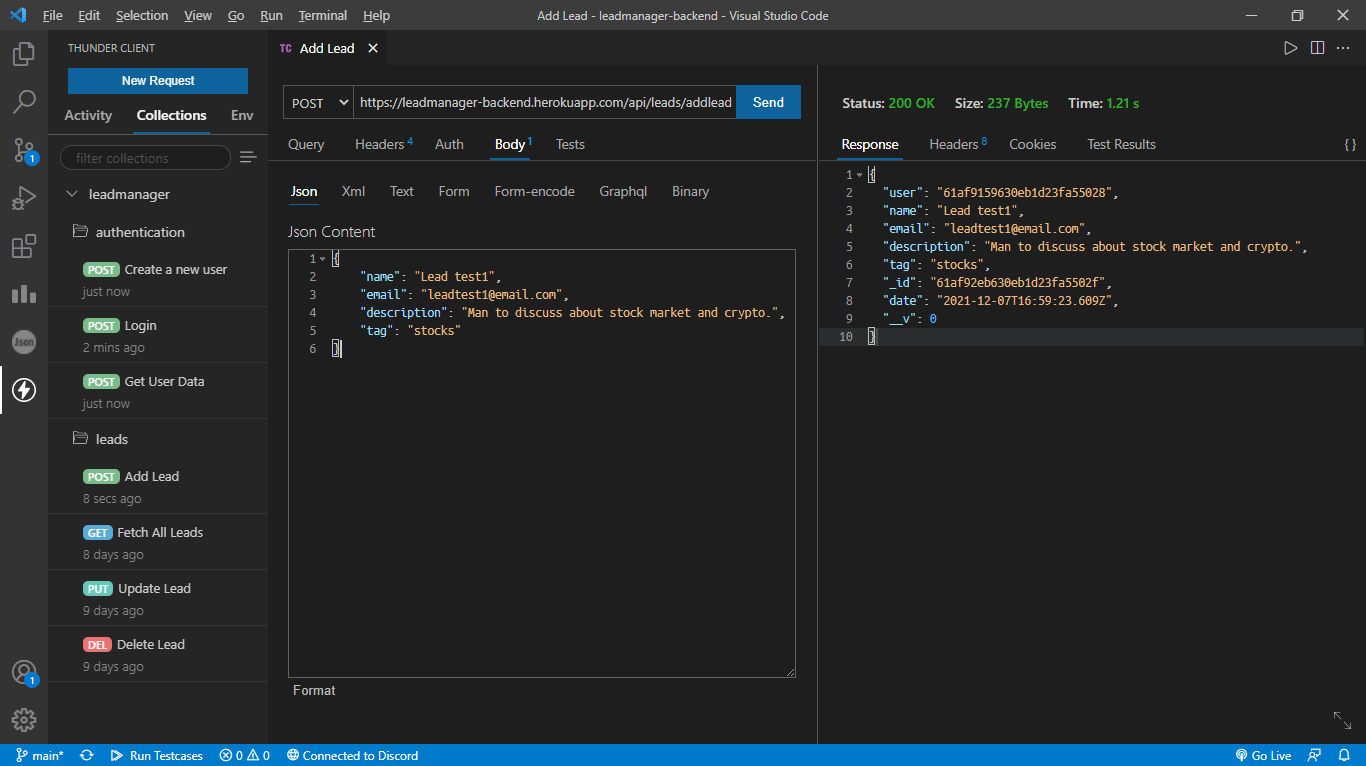1366x766 pixels.
Task: Split the editor right
Action: coord(1317,48)
